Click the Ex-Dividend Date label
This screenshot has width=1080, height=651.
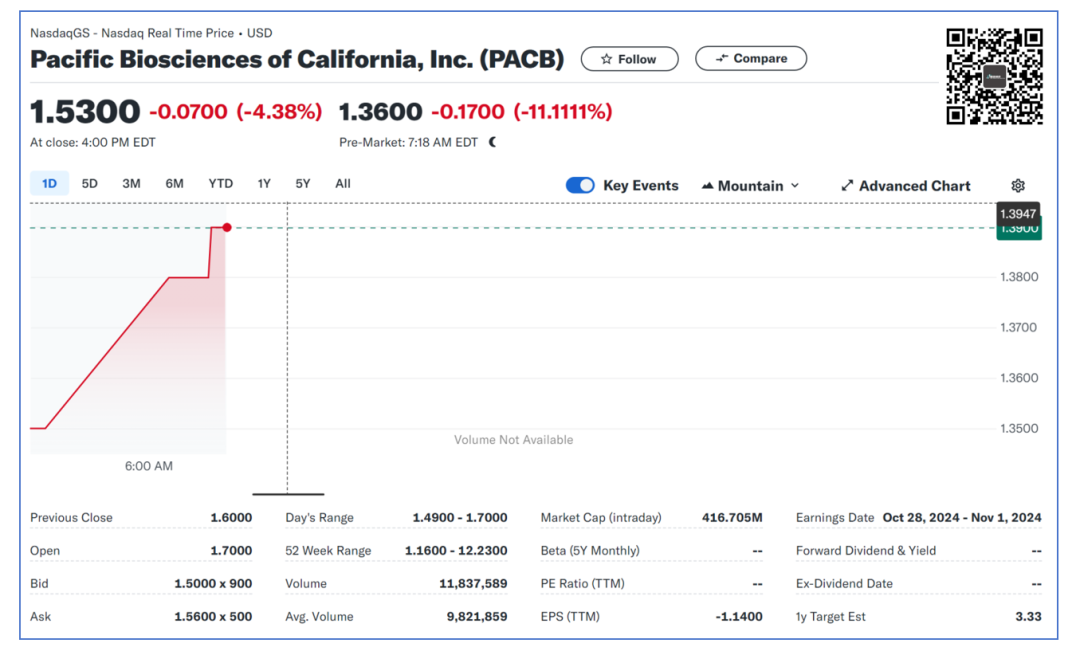pos(844,583)
